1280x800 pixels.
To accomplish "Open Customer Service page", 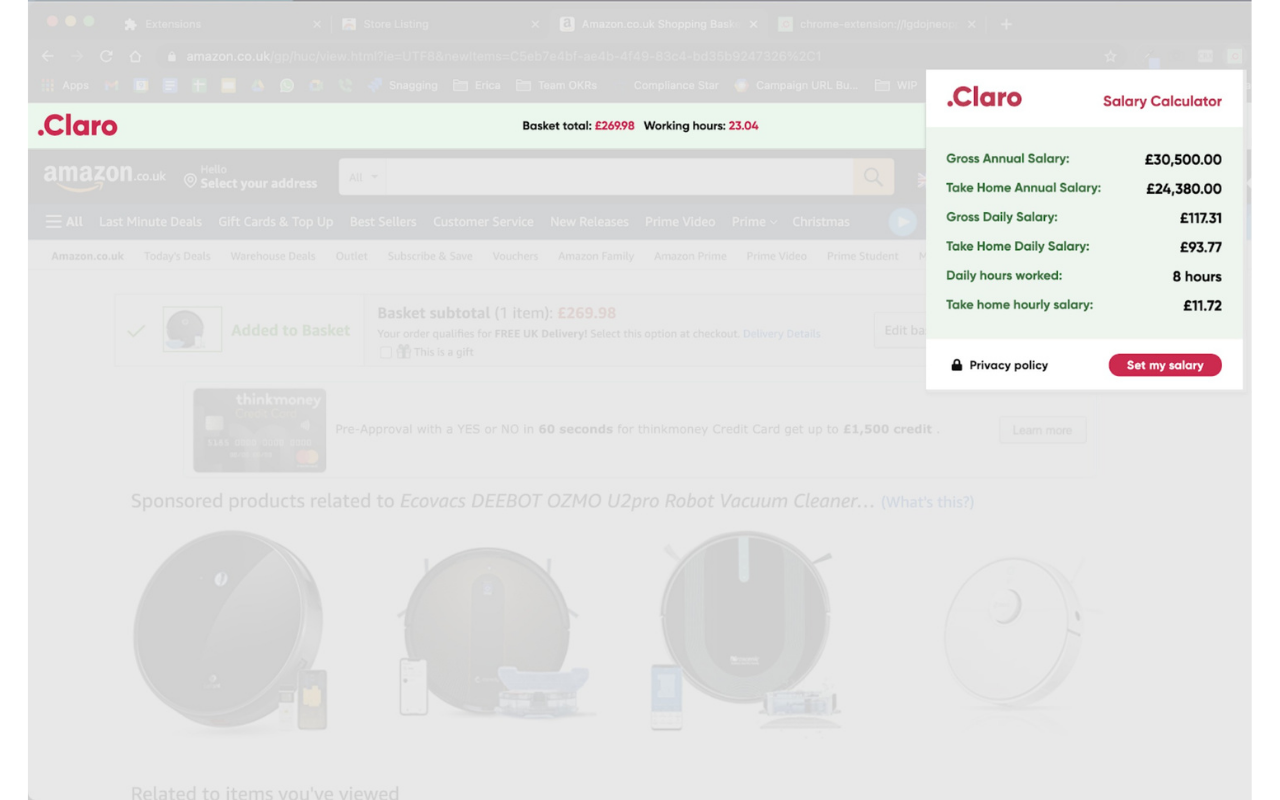I will click(483, 222).
